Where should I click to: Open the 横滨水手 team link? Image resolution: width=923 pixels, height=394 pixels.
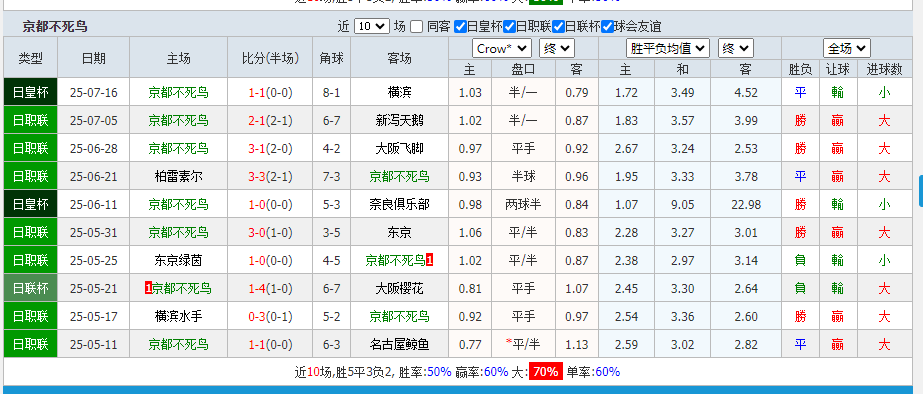178,316
